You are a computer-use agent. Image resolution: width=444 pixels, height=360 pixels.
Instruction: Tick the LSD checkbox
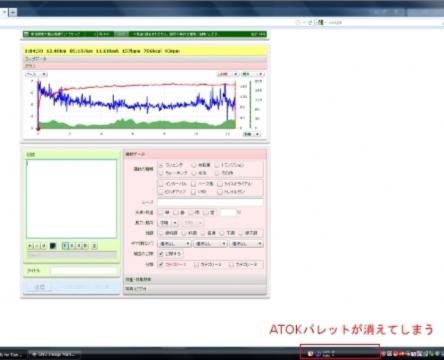point(194,192)
